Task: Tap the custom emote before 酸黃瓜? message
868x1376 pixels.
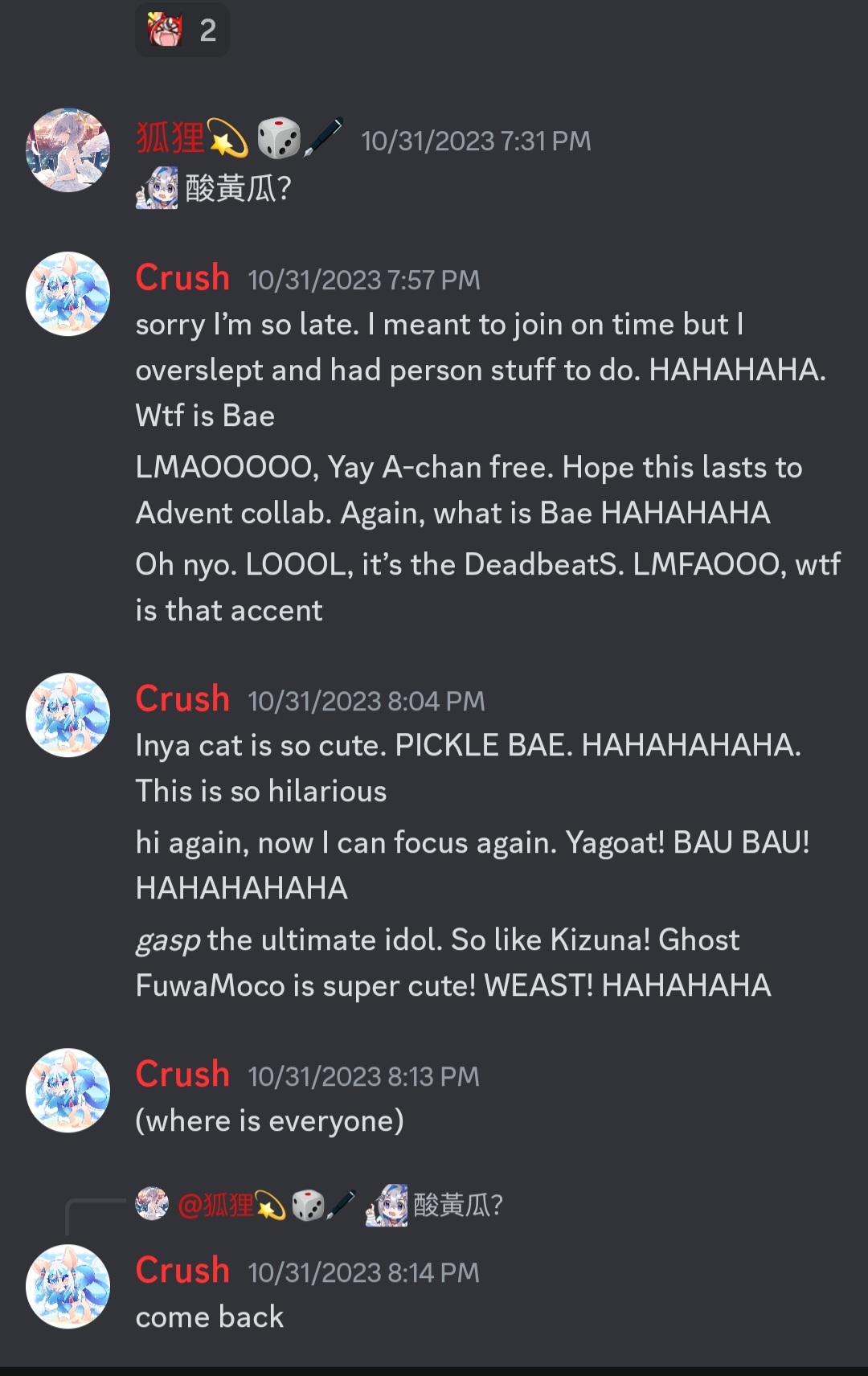Action: click(157, 188)
